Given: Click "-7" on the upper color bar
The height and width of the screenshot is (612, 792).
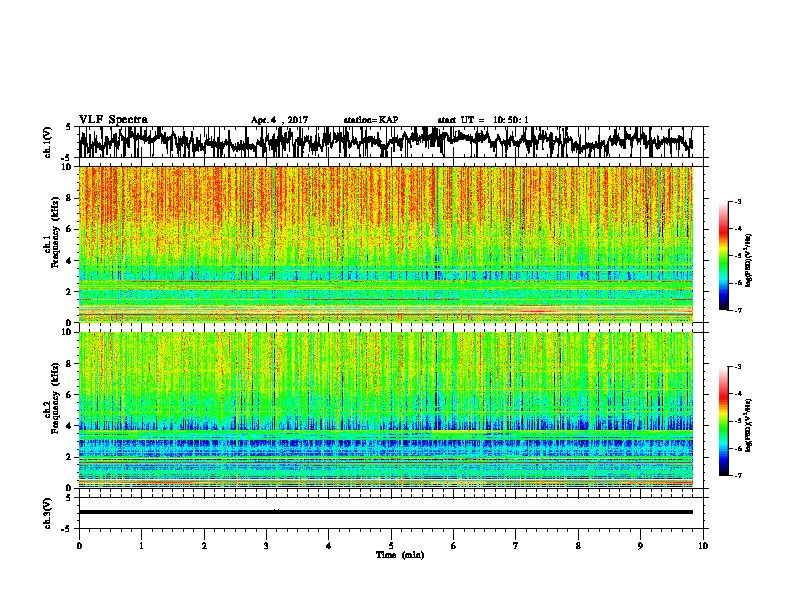Looking at the screenshot, I should point(737,310).
